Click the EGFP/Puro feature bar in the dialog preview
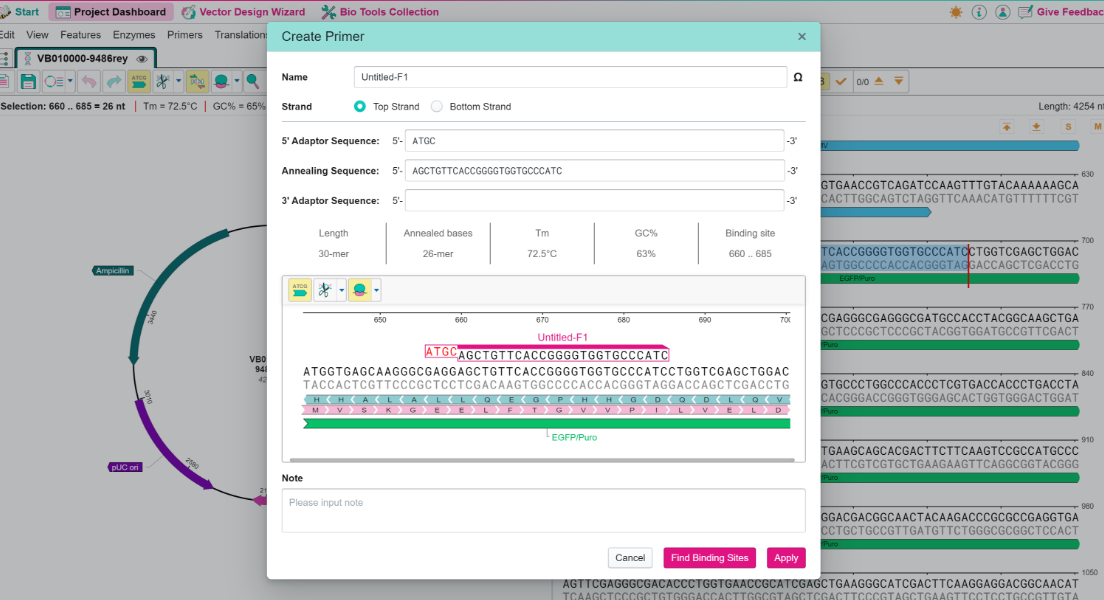This screenshot has height=600, width=1104. pos(546,424)
